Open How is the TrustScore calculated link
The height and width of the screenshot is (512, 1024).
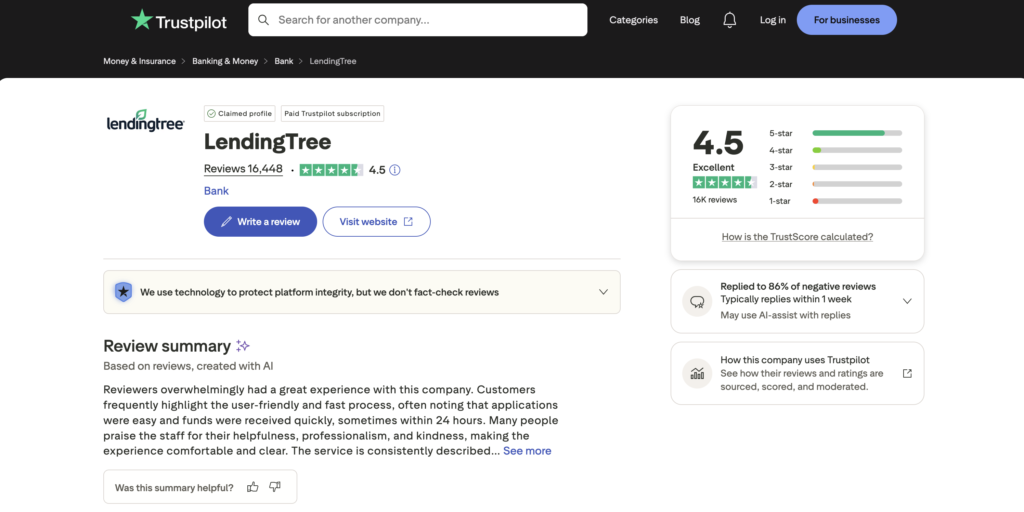tap(797, 237)
